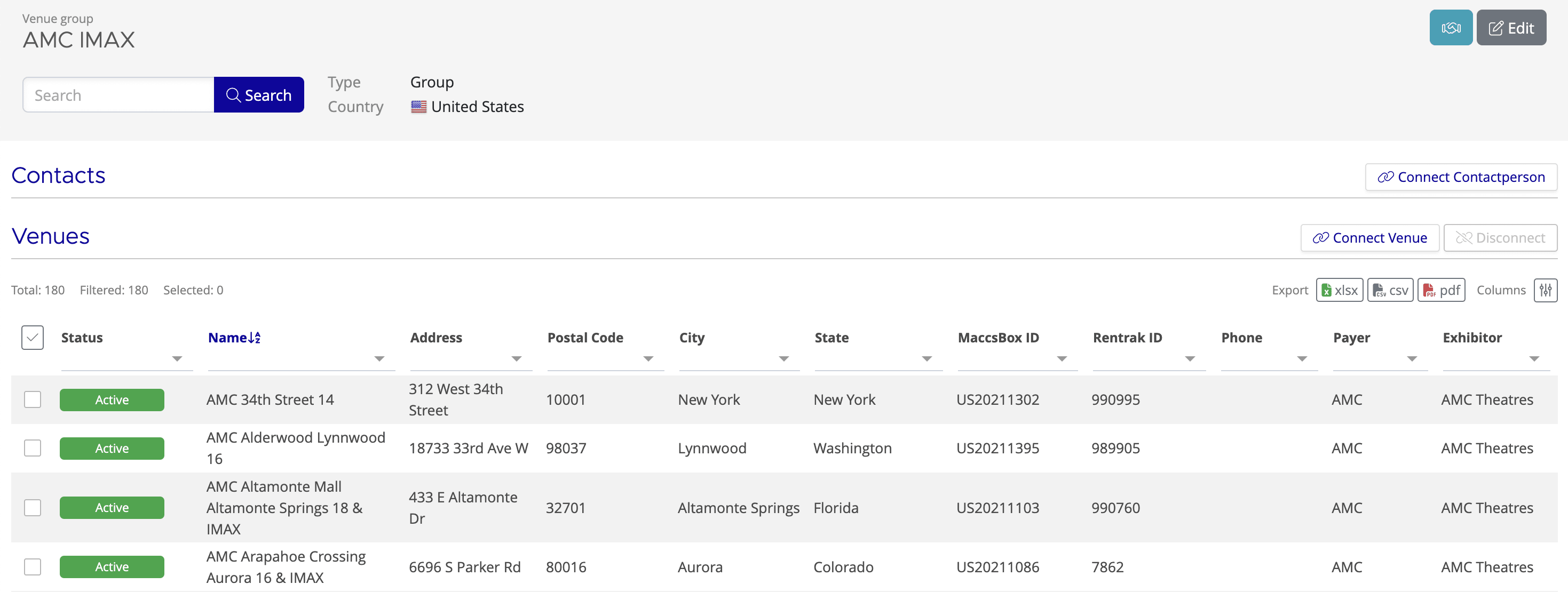Image resolution: width=1568 pixels, height=592 pixels.
Task: Click the magnifying glass in the Search button
Action: click(x=234, y=95)
